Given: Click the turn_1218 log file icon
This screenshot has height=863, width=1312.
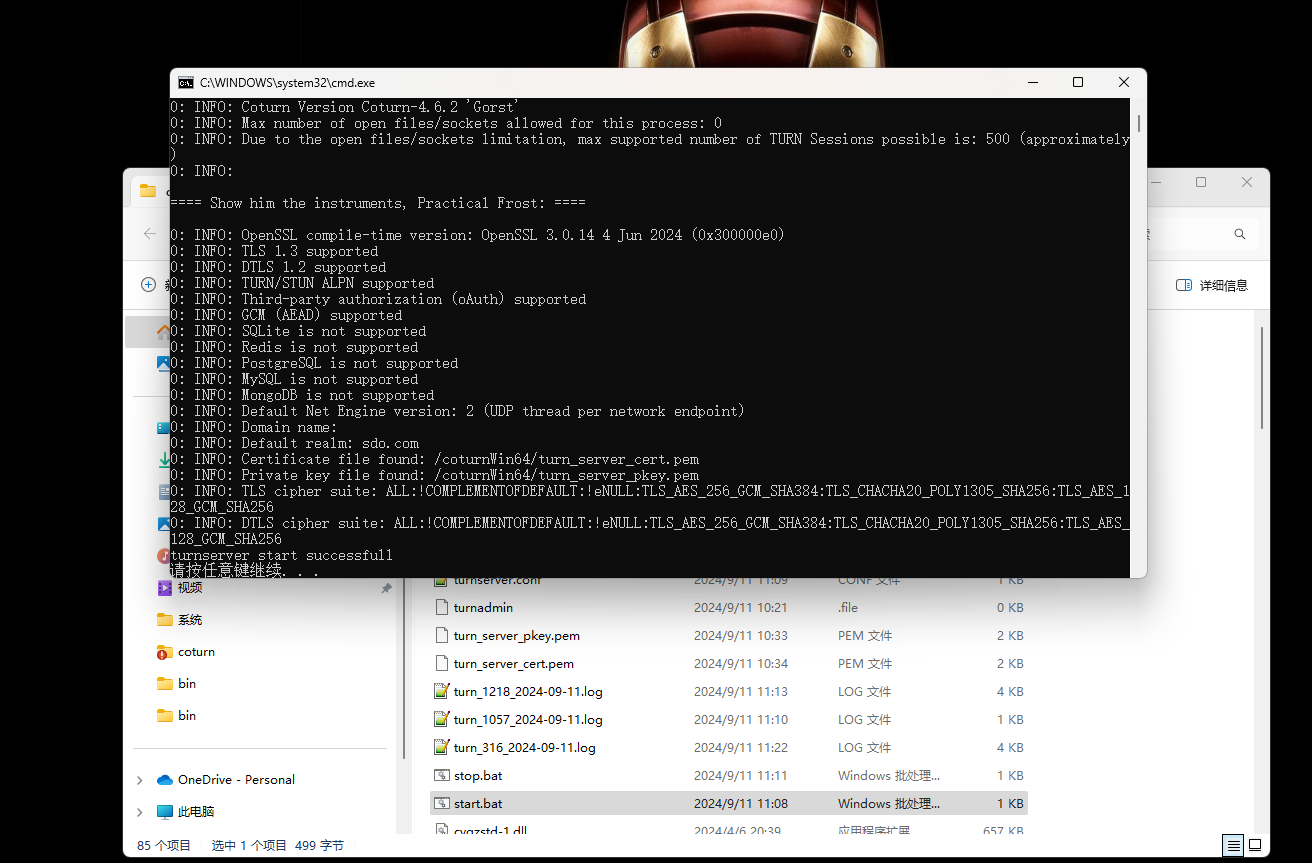Looking at the screenshot, I should point(441,692).
